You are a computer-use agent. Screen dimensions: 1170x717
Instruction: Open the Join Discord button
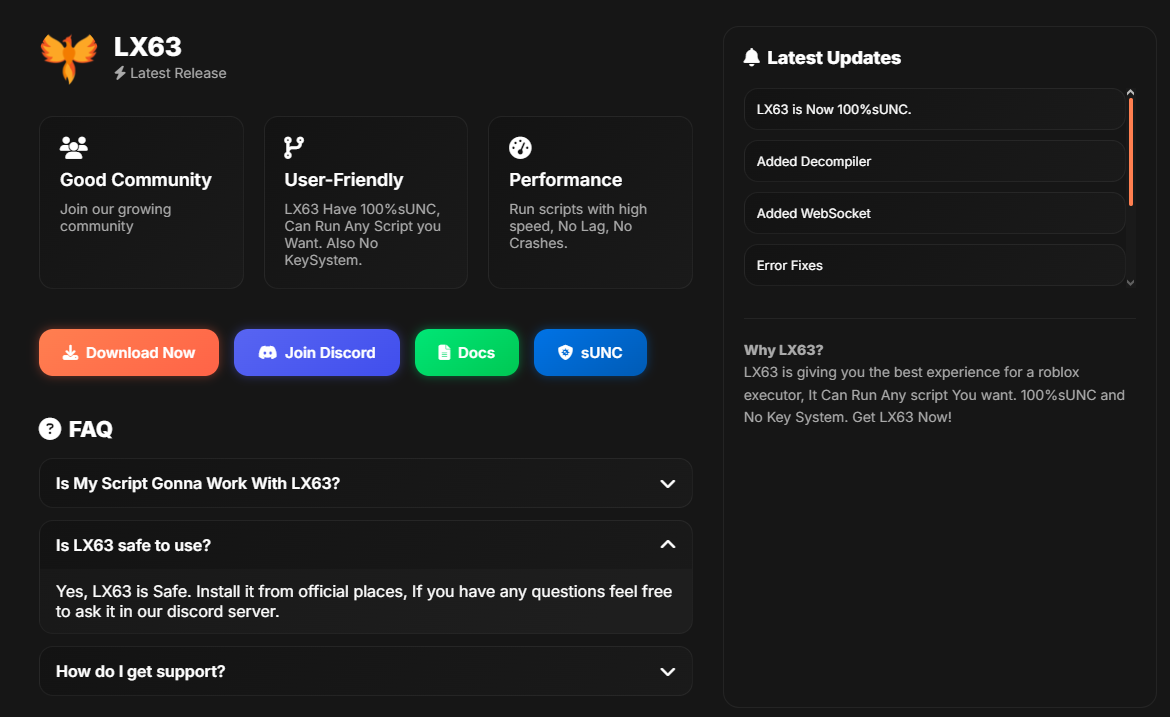(x=317, y=352)
